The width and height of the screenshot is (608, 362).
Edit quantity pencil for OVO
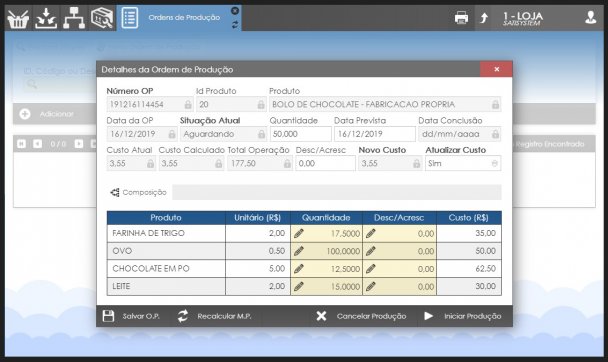tap(299, 251)
